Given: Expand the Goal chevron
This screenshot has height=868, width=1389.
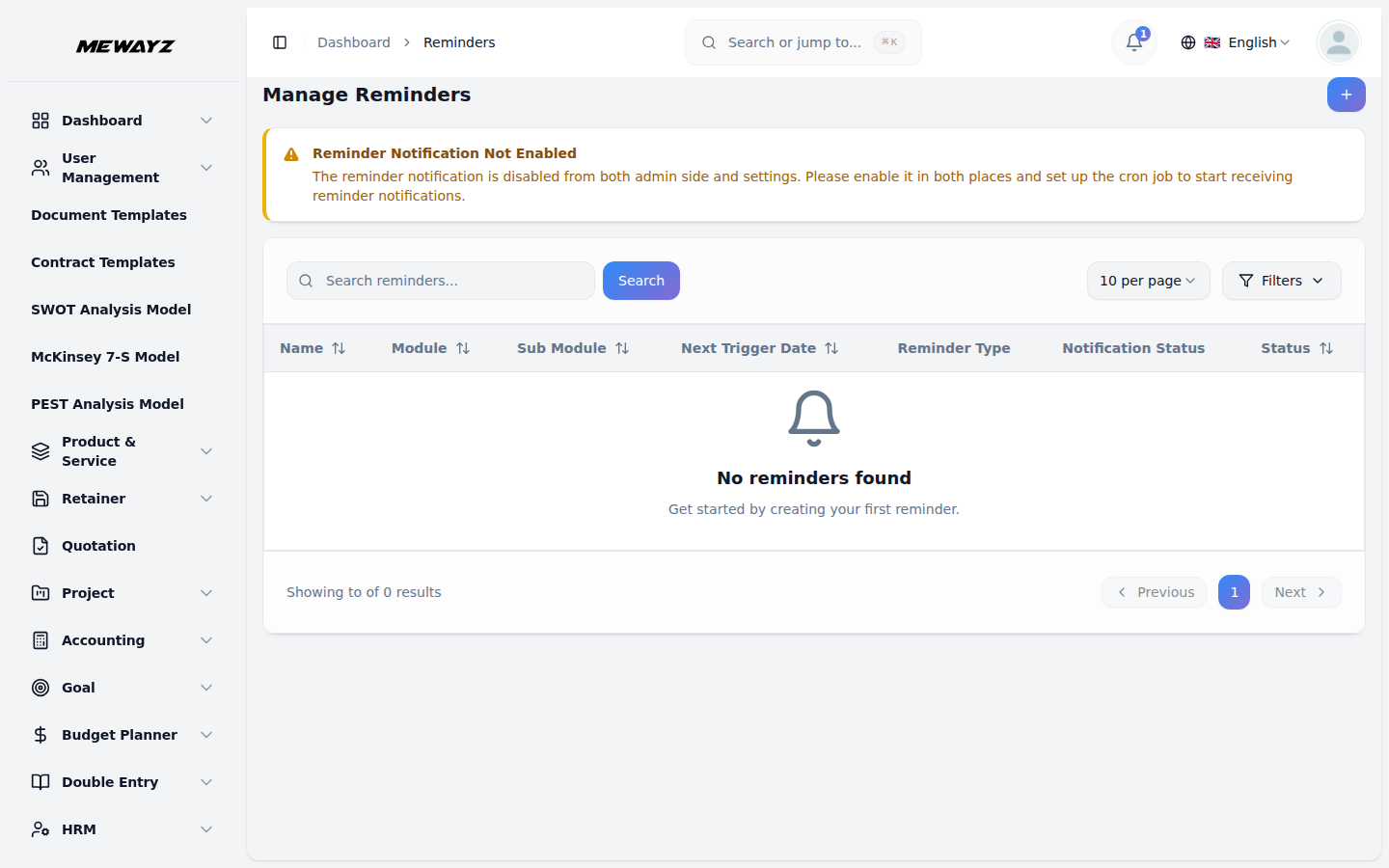Looking at the screenshot, I should [x=206, y=688].
